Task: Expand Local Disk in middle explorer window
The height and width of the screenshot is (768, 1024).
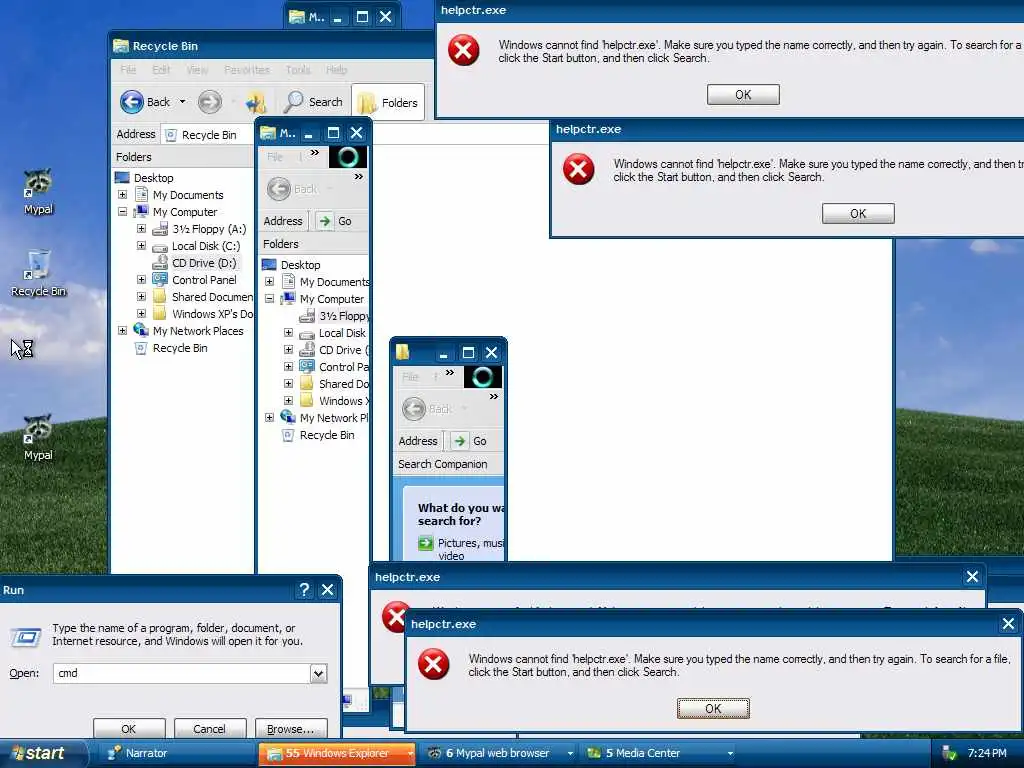Action: click(288, 332)
